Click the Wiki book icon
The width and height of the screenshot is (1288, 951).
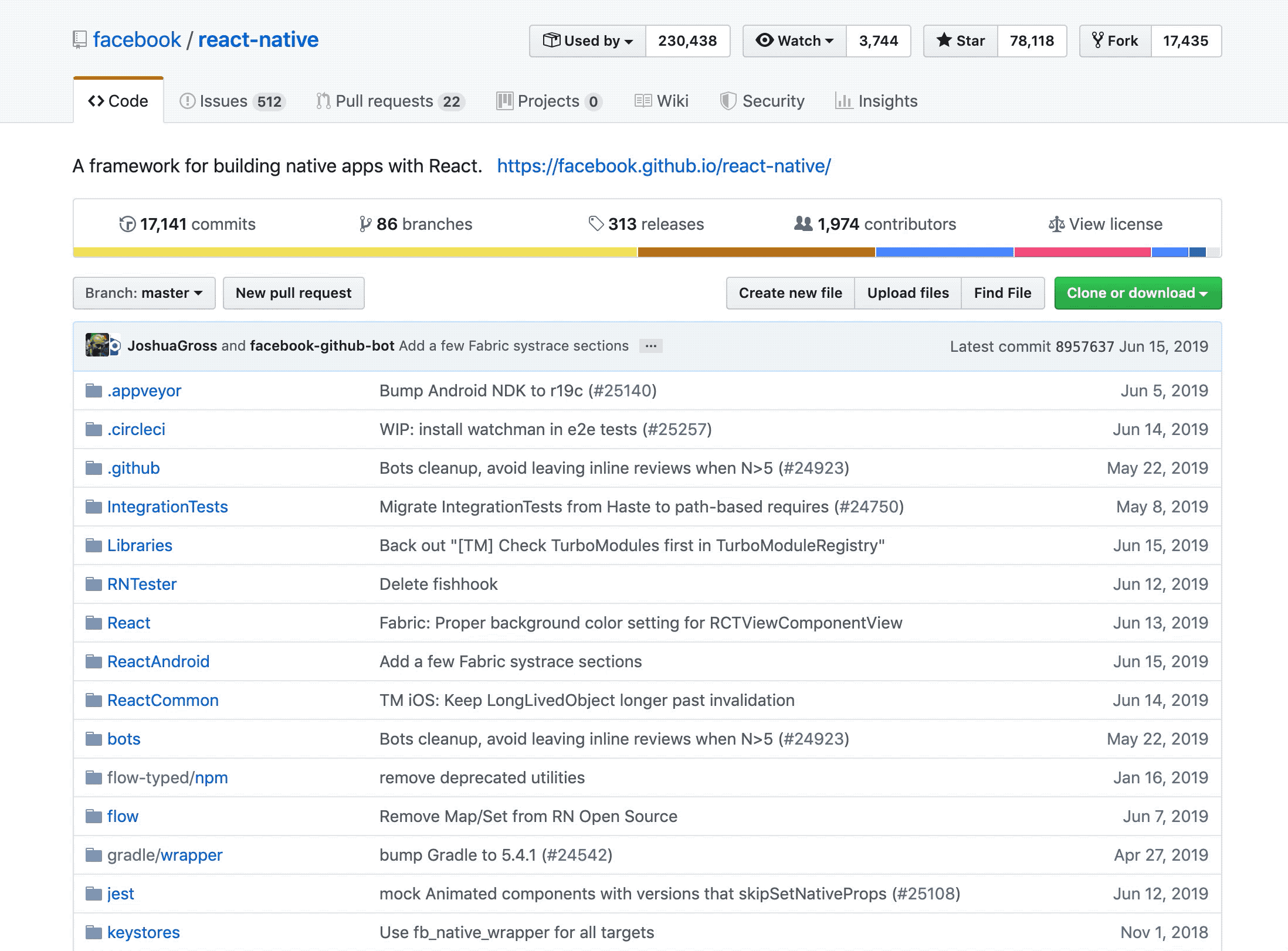pyautogui.click(x=643, y=101)
